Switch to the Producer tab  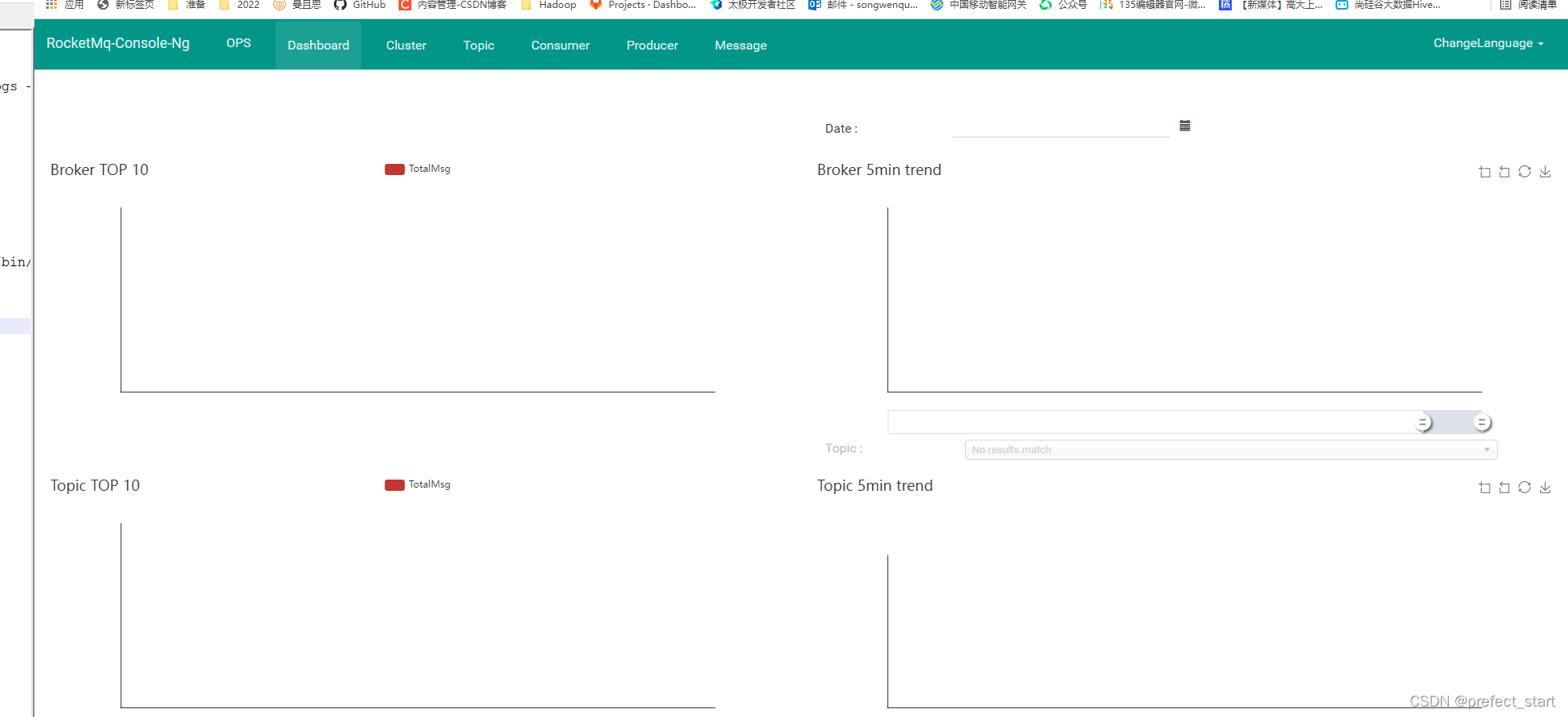653,46
